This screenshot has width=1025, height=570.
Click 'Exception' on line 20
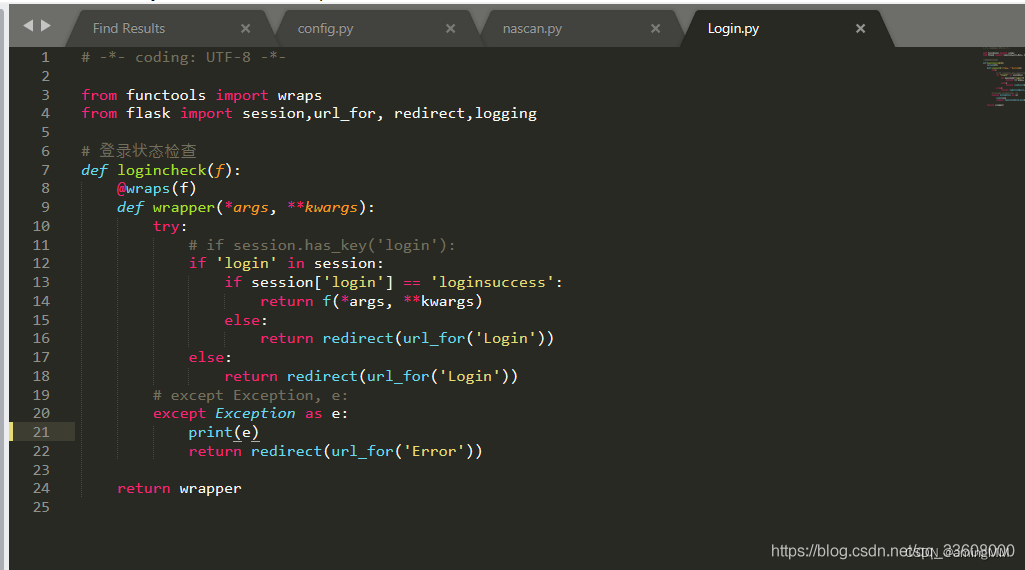tap(255, 414)
